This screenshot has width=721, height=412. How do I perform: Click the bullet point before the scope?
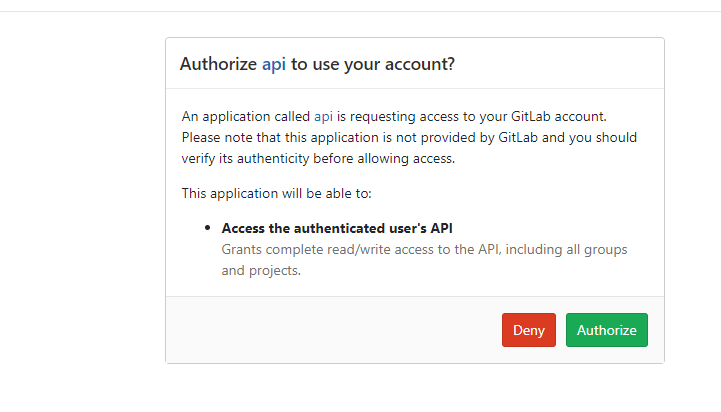pos(207,228)
